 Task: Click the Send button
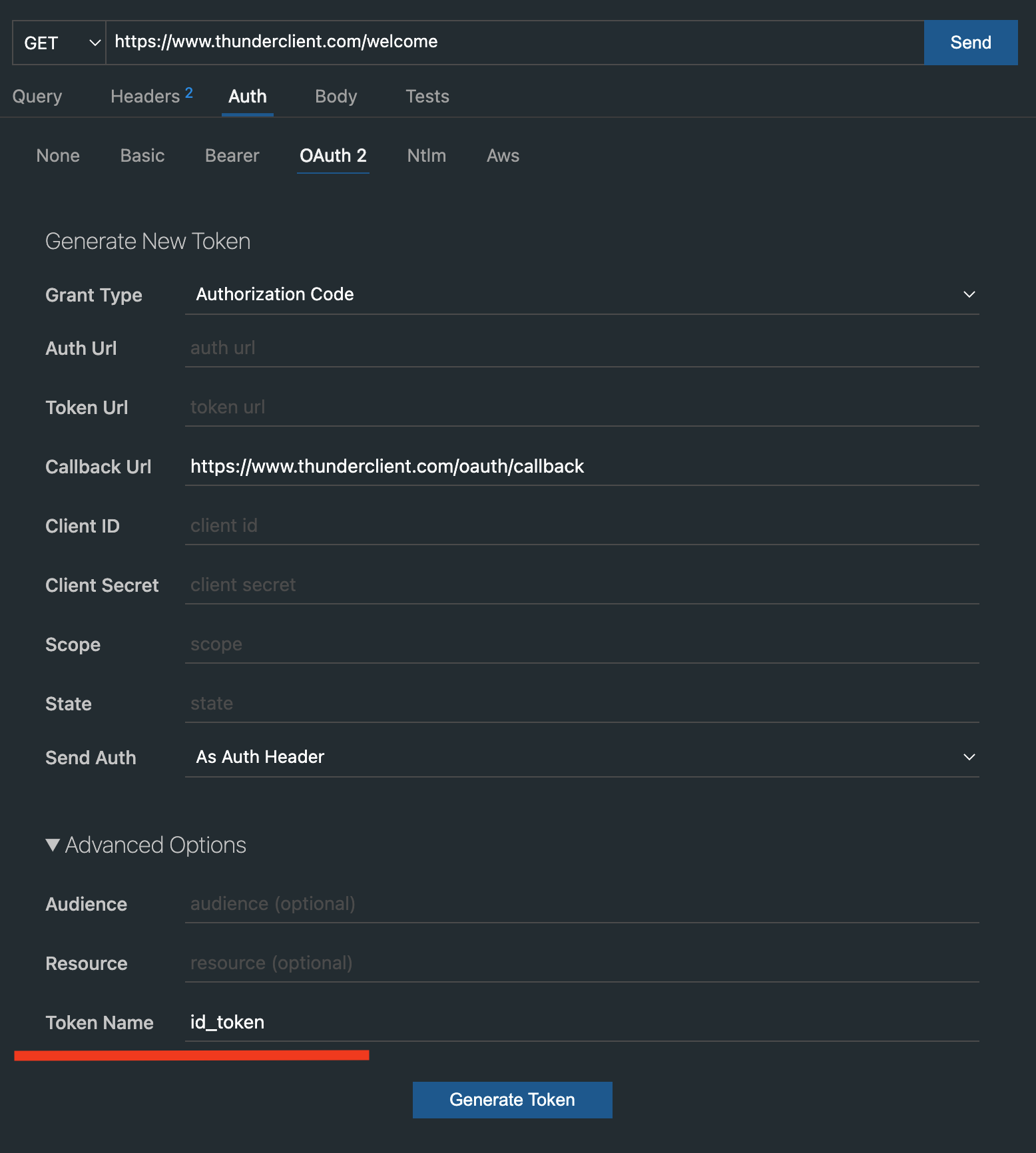tap(970, 42)
